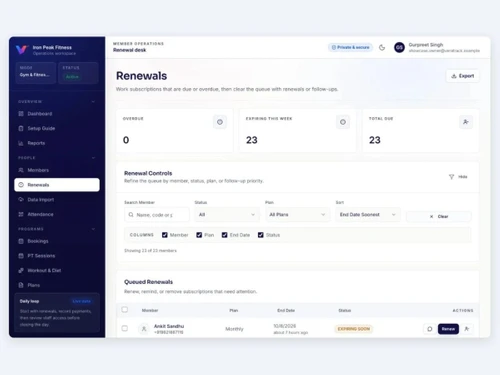Go to Attendance
Screen dimensions: 500x375
(x=57, y=214)
